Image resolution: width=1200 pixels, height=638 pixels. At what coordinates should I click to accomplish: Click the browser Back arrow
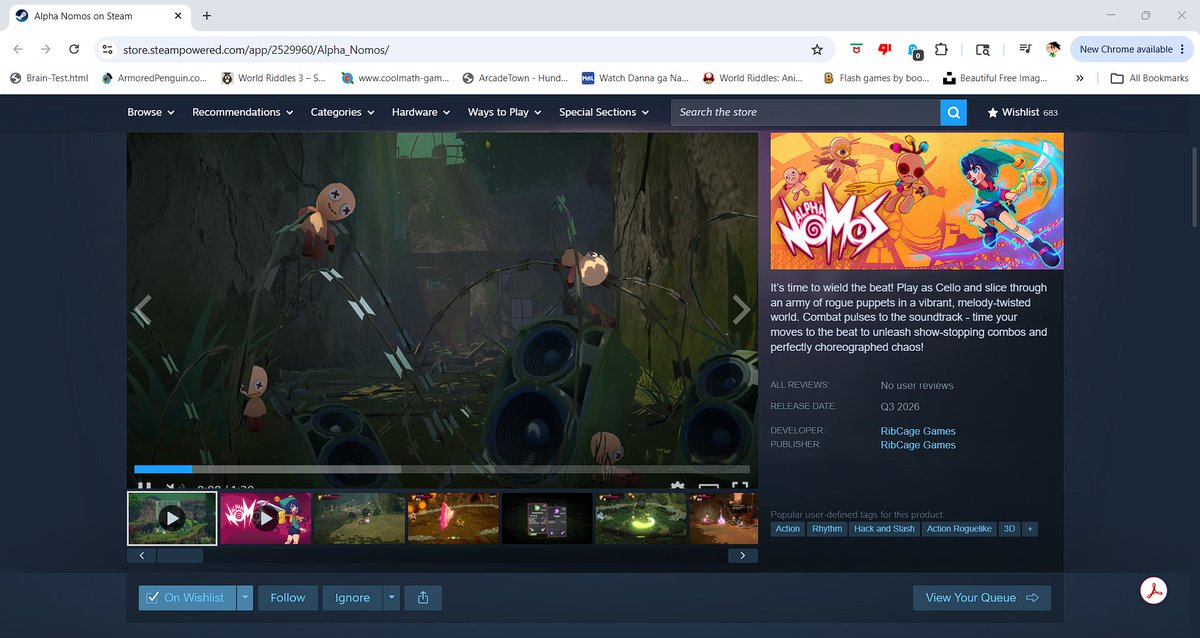18,49
